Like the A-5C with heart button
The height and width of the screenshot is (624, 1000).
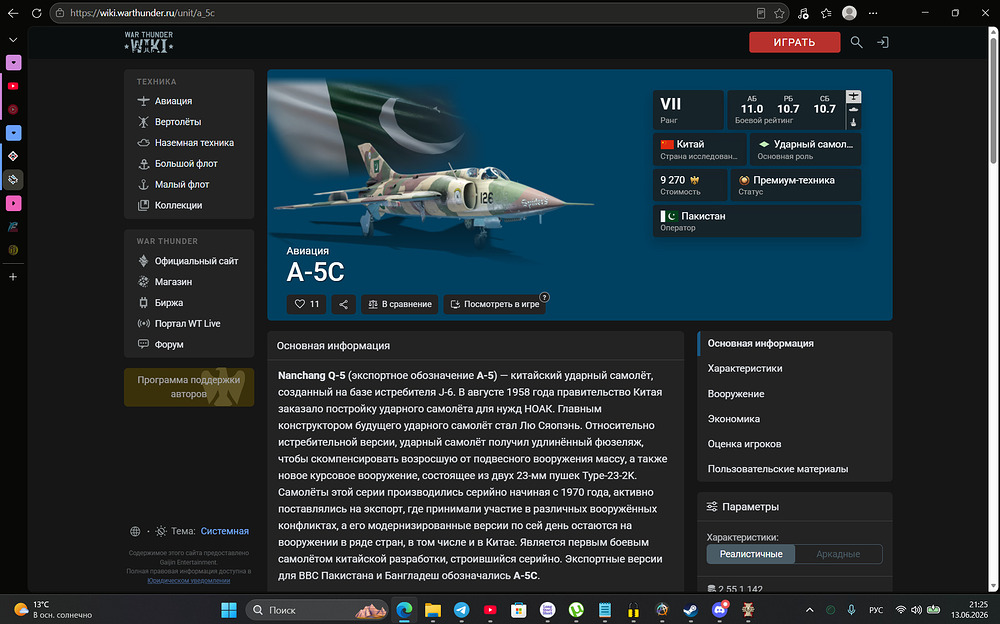pos(307,304)
